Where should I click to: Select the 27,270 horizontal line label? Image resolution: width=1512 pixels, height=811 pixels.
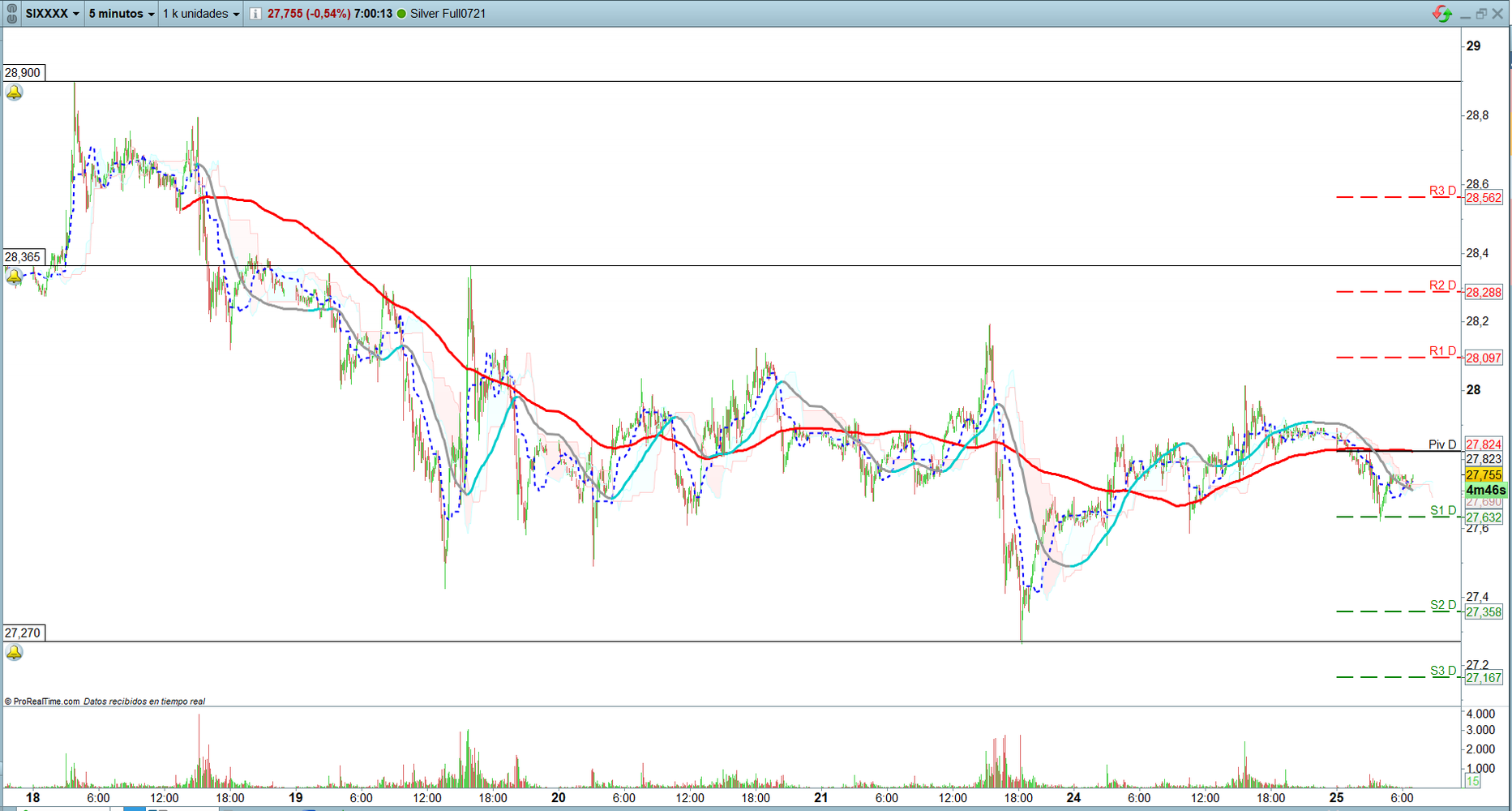pyautogui.click(x=23, y=633)
